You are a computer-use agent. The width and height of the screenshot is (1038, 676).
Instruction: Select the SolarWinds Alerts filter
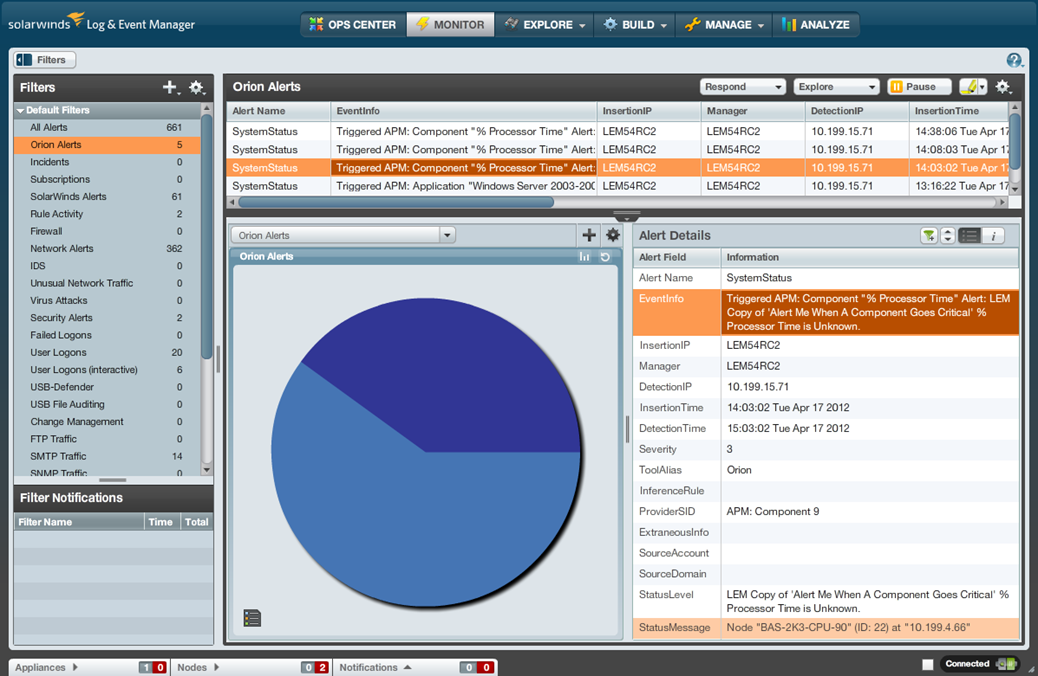107,197
